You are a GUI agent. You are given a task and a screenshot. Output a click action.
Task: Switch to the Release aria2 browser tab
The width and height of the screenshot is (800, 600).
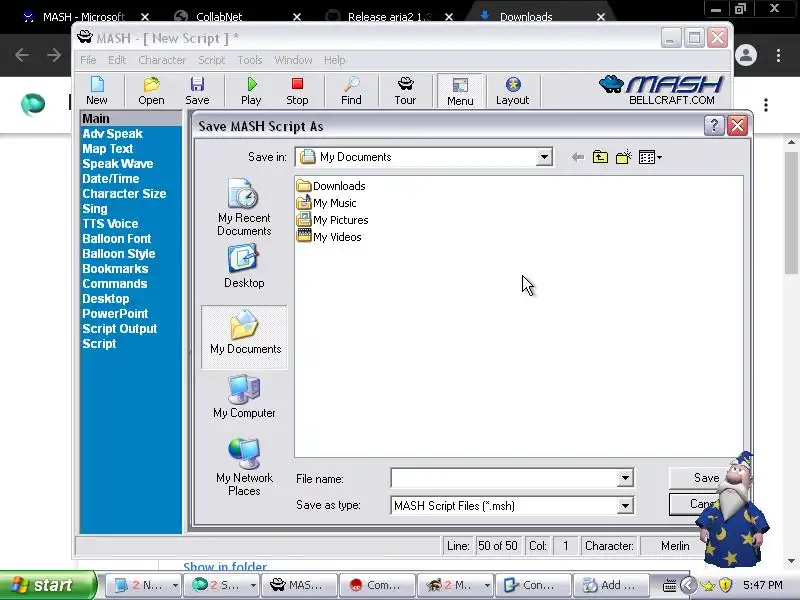pos(388,17)
